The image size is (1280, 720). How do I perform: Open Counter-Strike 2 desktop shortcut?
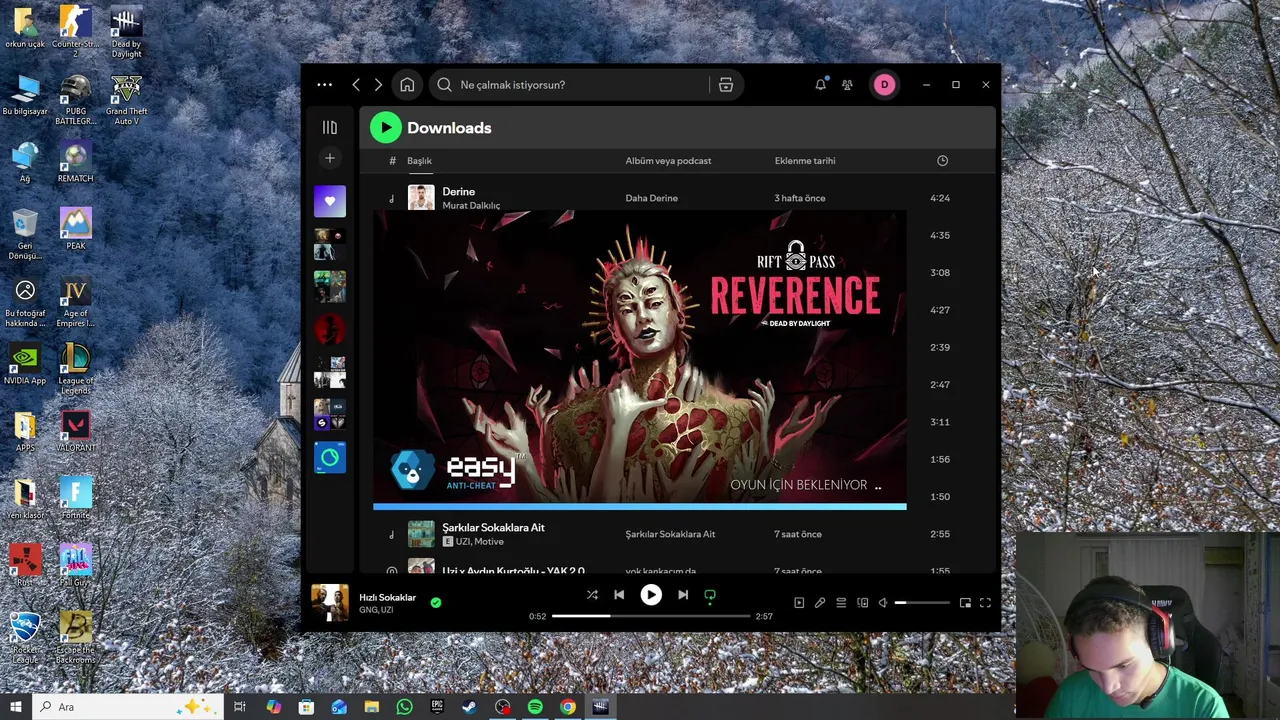pos(75,31)
